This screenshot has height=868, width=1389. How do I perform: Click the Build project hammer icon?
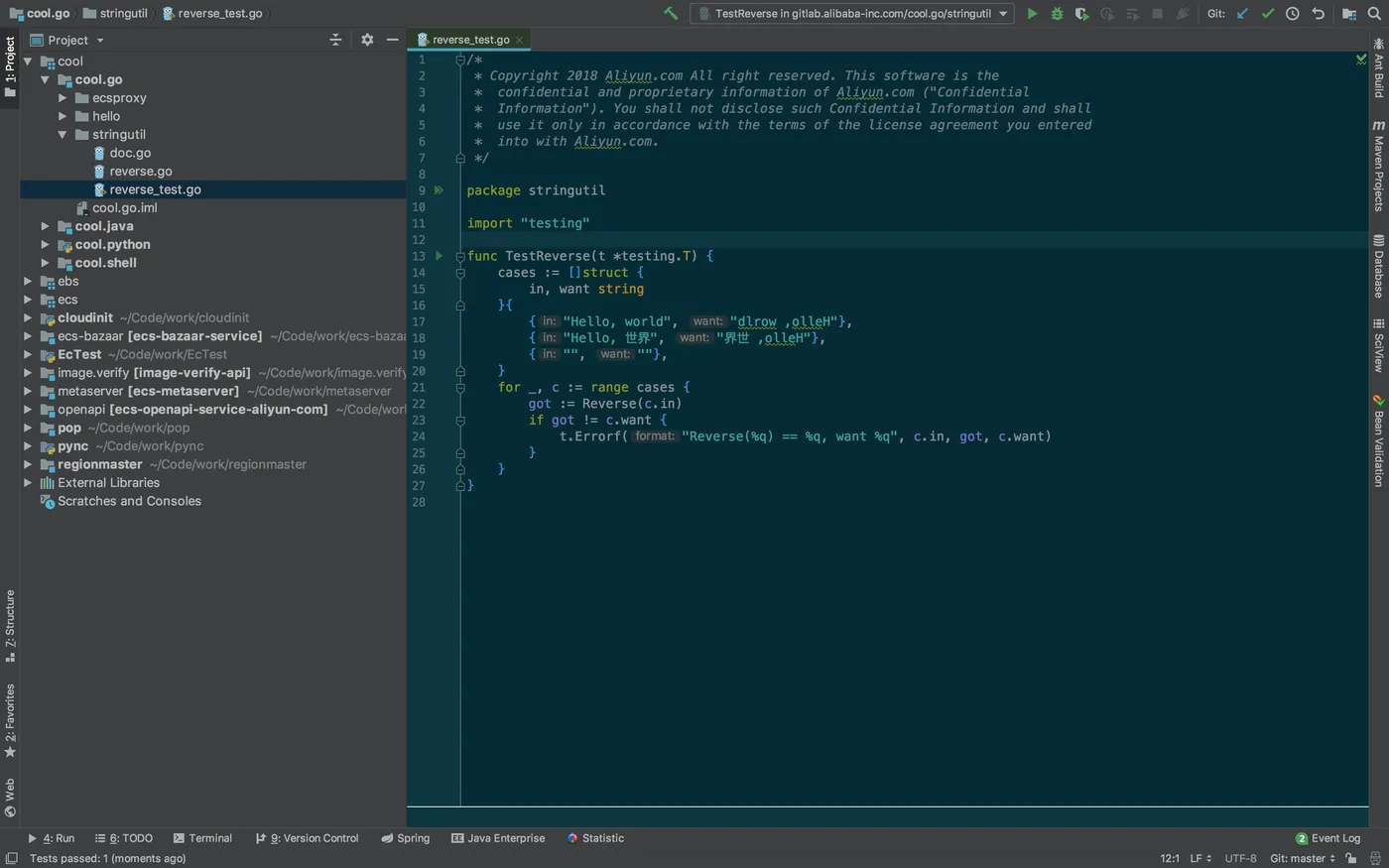[x=671, y=14]
